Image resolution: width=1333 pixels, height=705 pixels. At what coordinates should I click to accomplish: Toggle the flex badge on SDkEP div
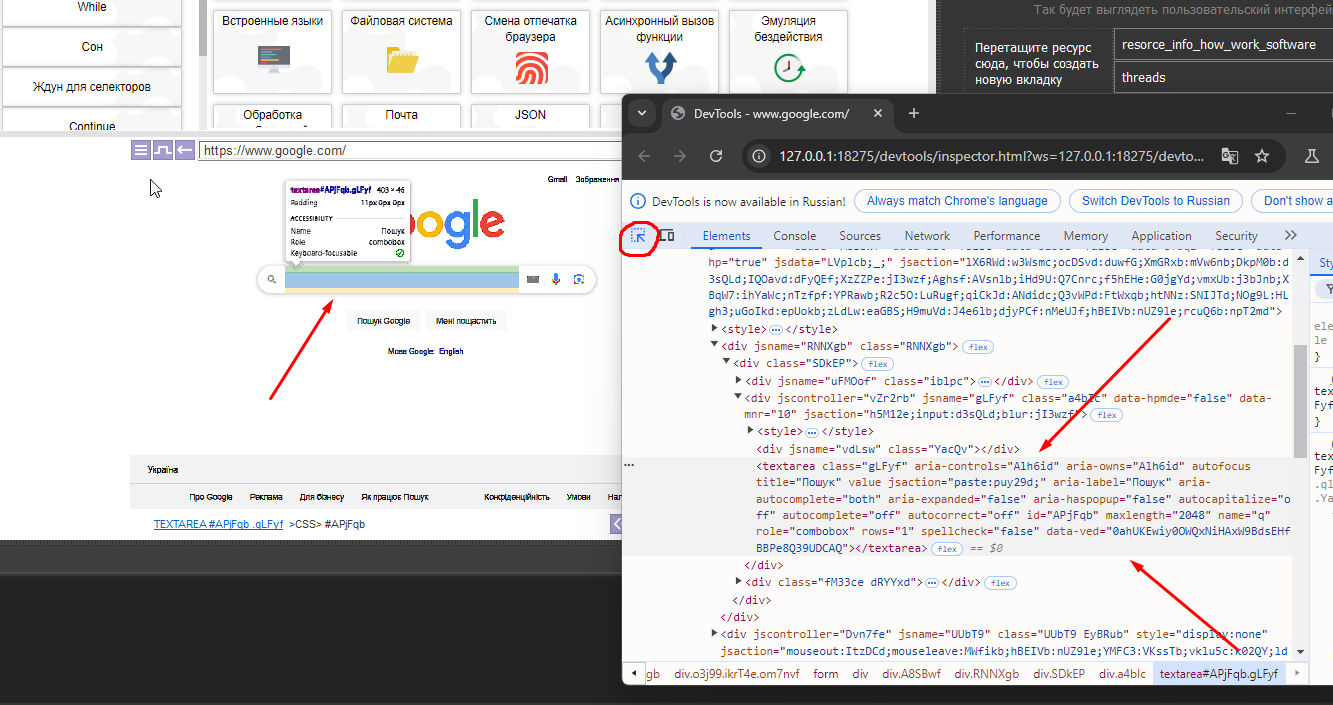tap(878, 364)
